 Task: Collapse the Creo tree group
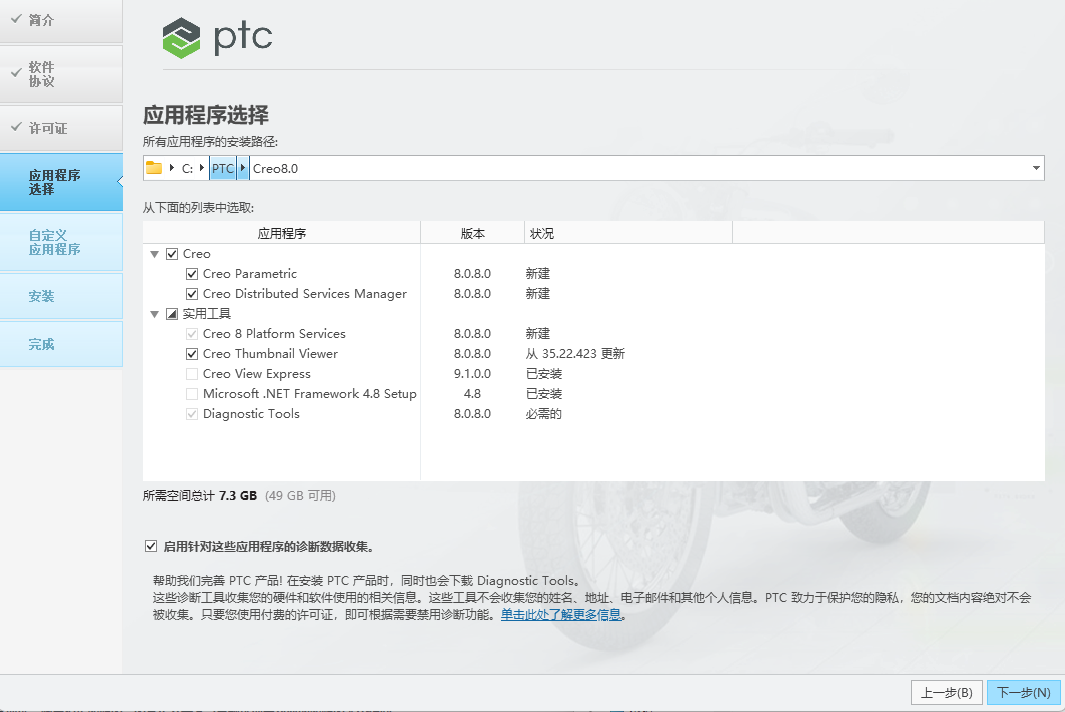click(x=154, y=254)
